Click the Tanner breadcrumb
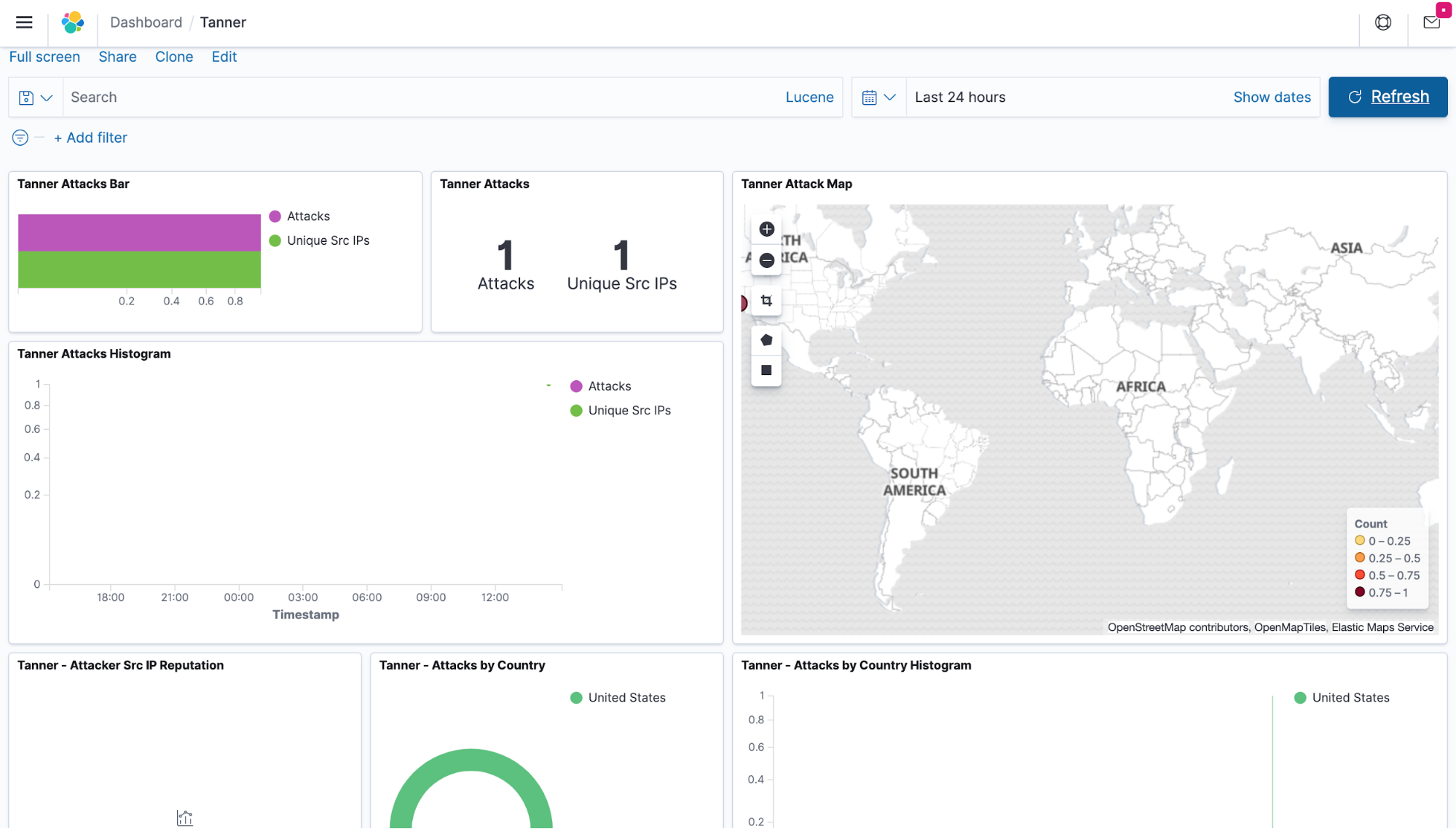The width and height of the screenshot is (1456, 829). pyautogui.click(x=223, y=23)
